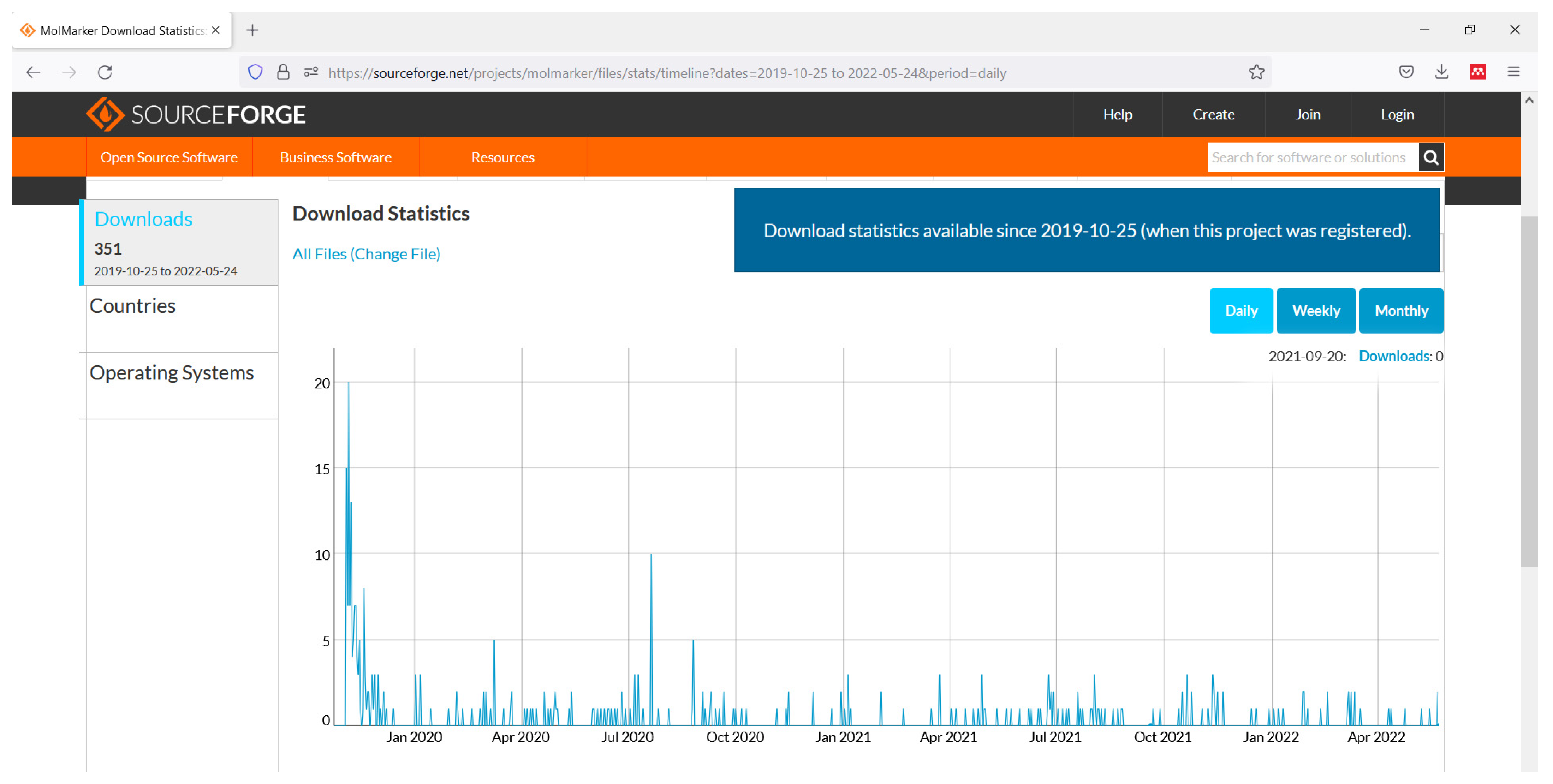Open Firefox hamburger application menu
Image resolution: width=1553 pixels, height=784 pixels.
[1513, 72]
